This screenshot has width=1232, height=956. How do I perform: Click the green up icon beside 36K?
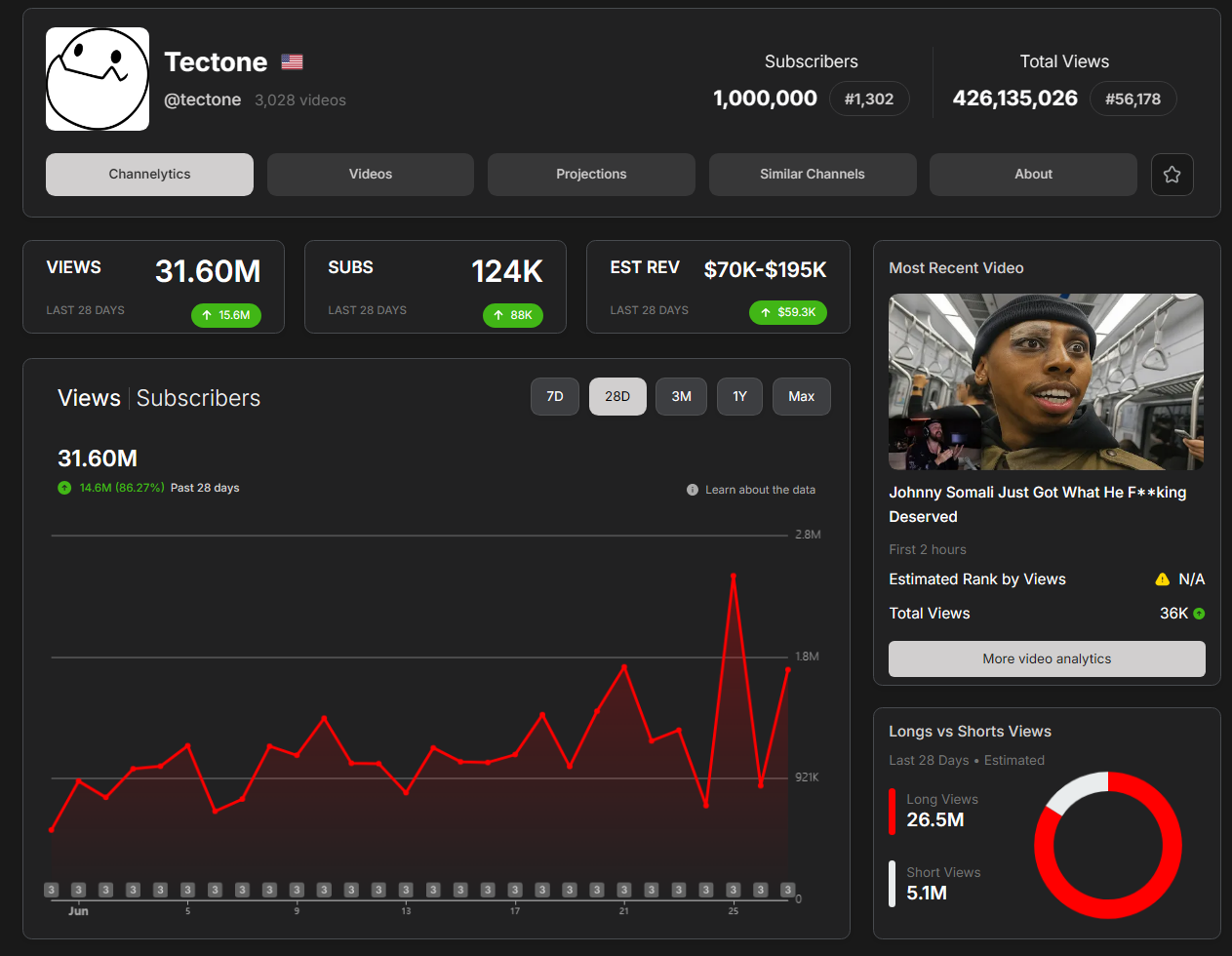[1199, 614]
